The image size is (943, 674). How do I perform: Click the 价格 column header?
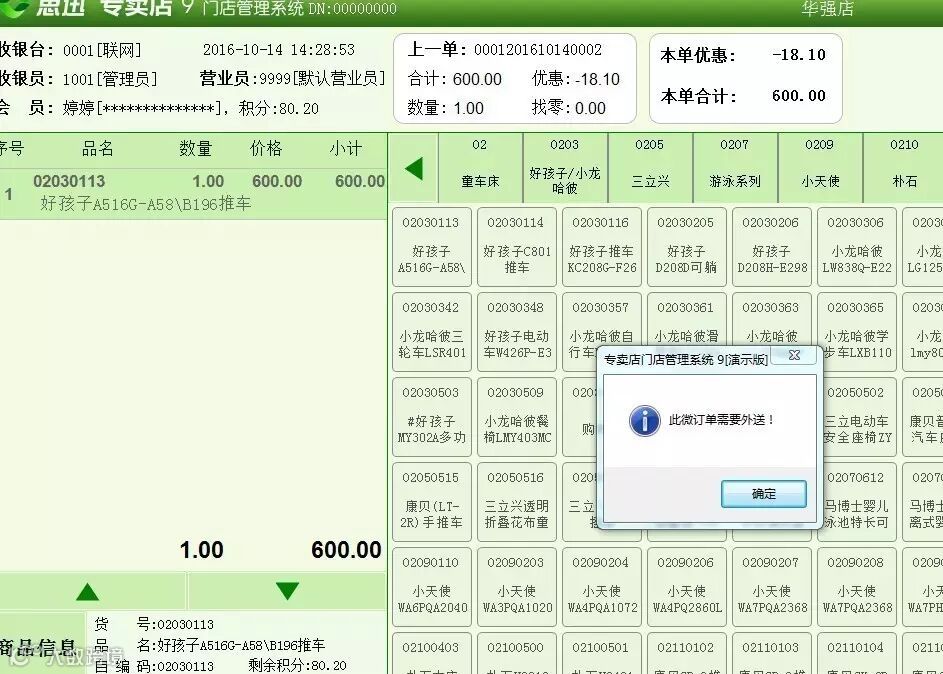(266, 149)
